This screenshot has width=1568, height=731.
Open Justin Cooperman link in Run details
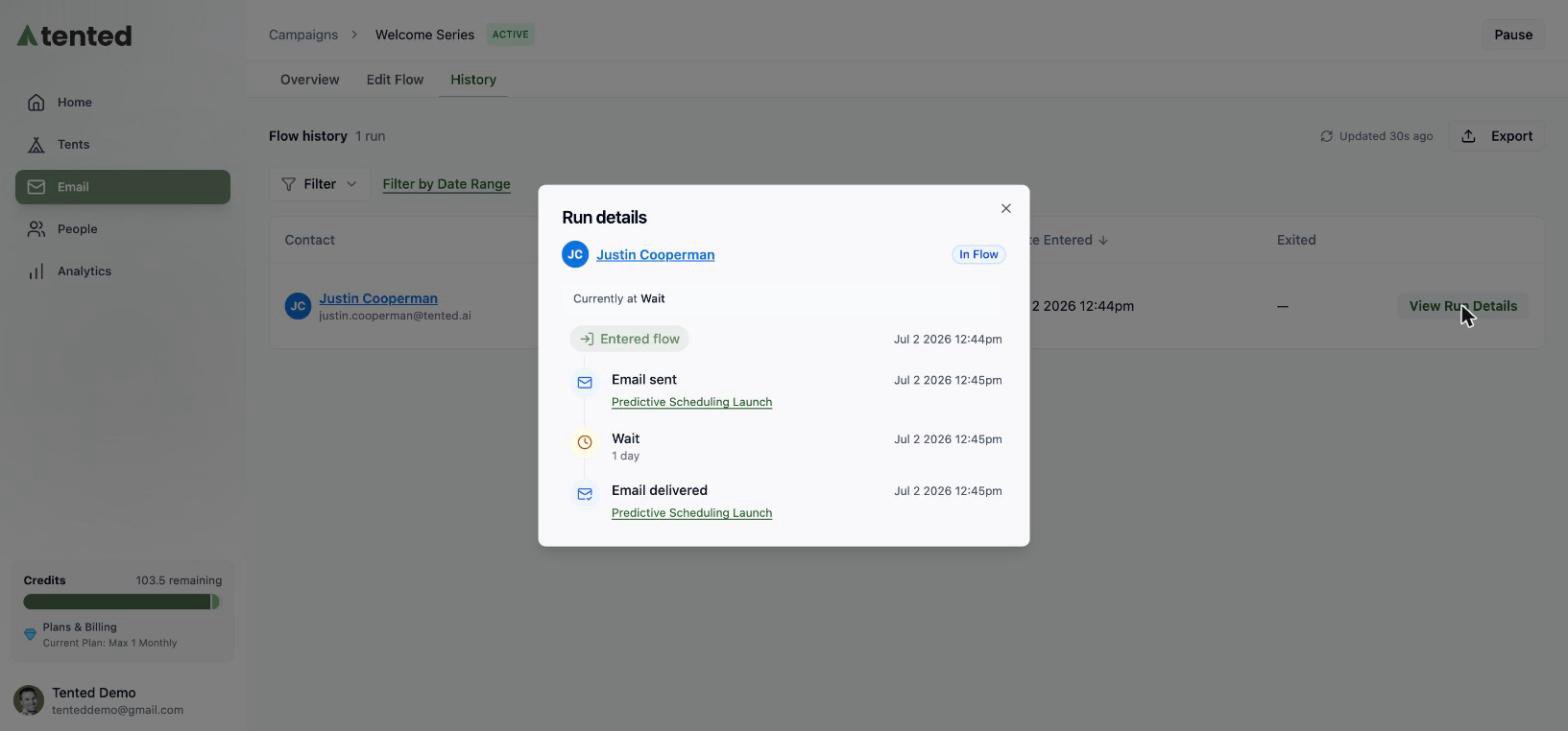coord(655,254)
